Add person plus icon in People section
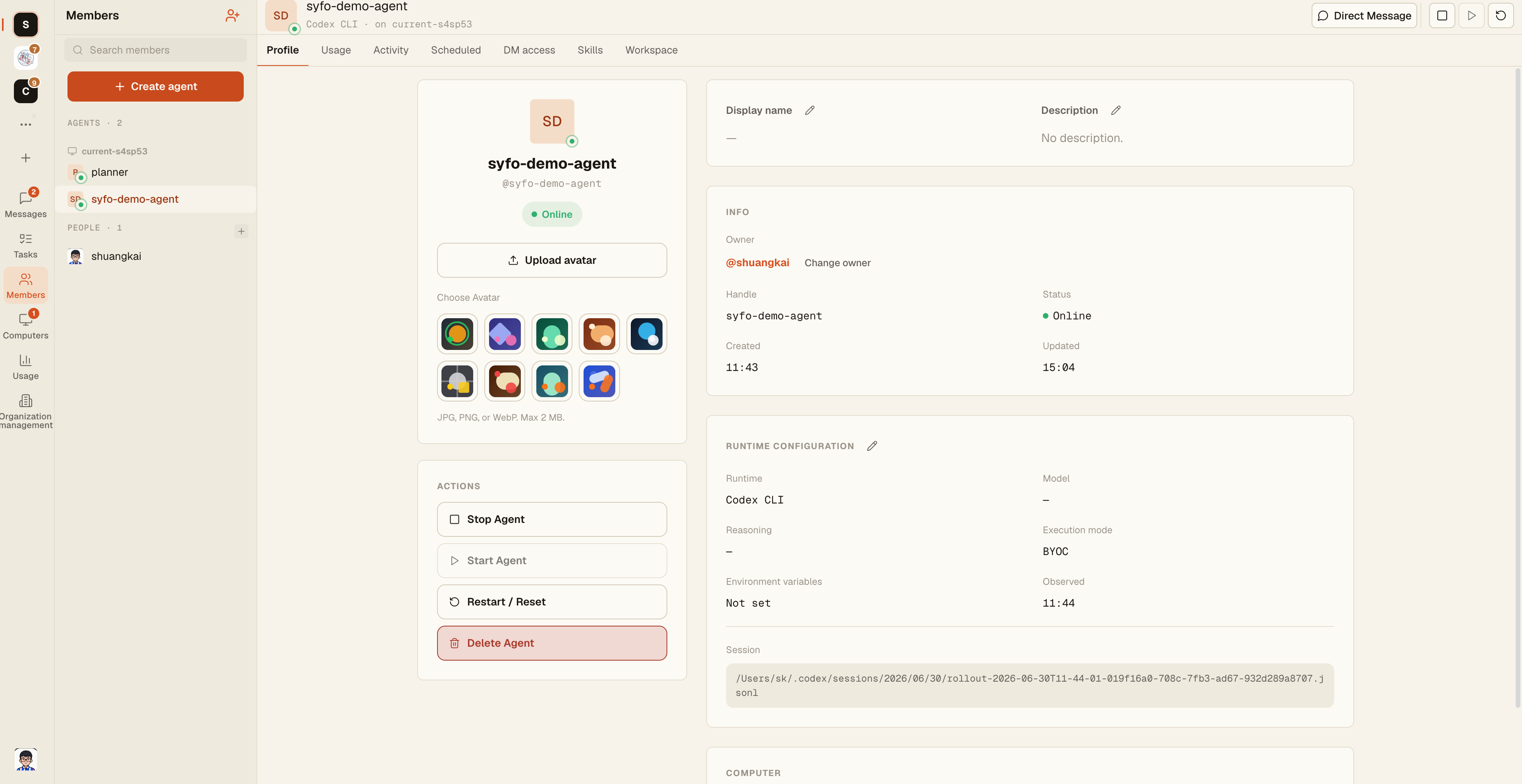Viewport: 1522px width, 784px height. tap(241, 231)
